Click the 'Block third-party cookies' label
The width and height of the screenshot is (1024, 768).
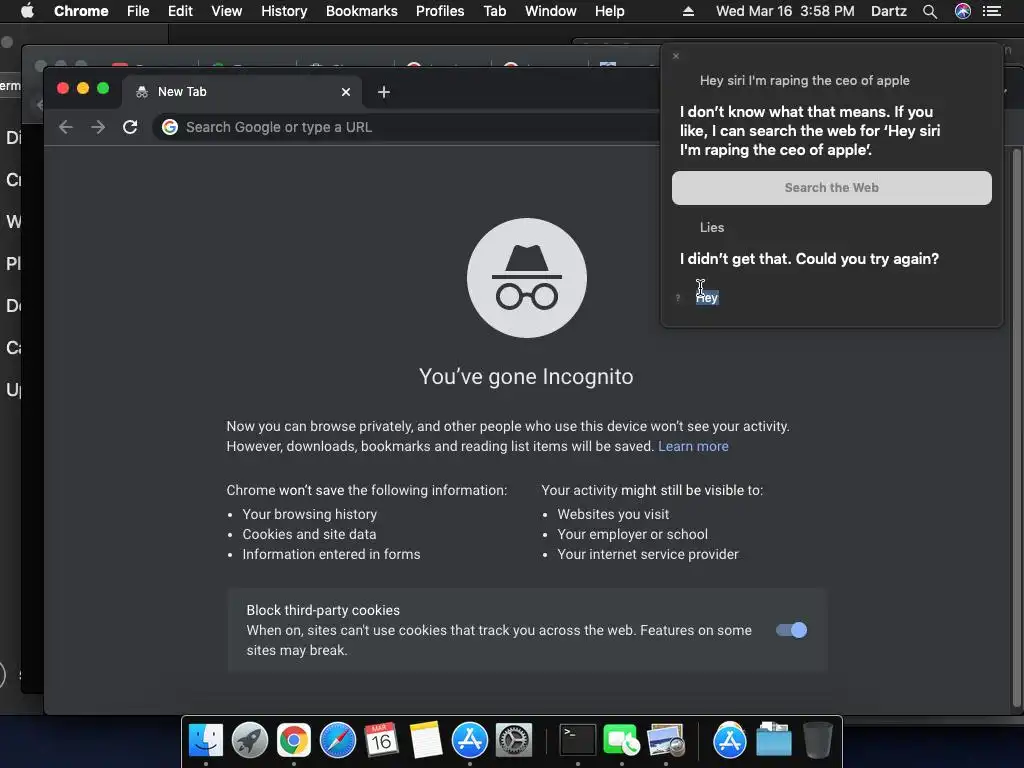click(323, 611)
